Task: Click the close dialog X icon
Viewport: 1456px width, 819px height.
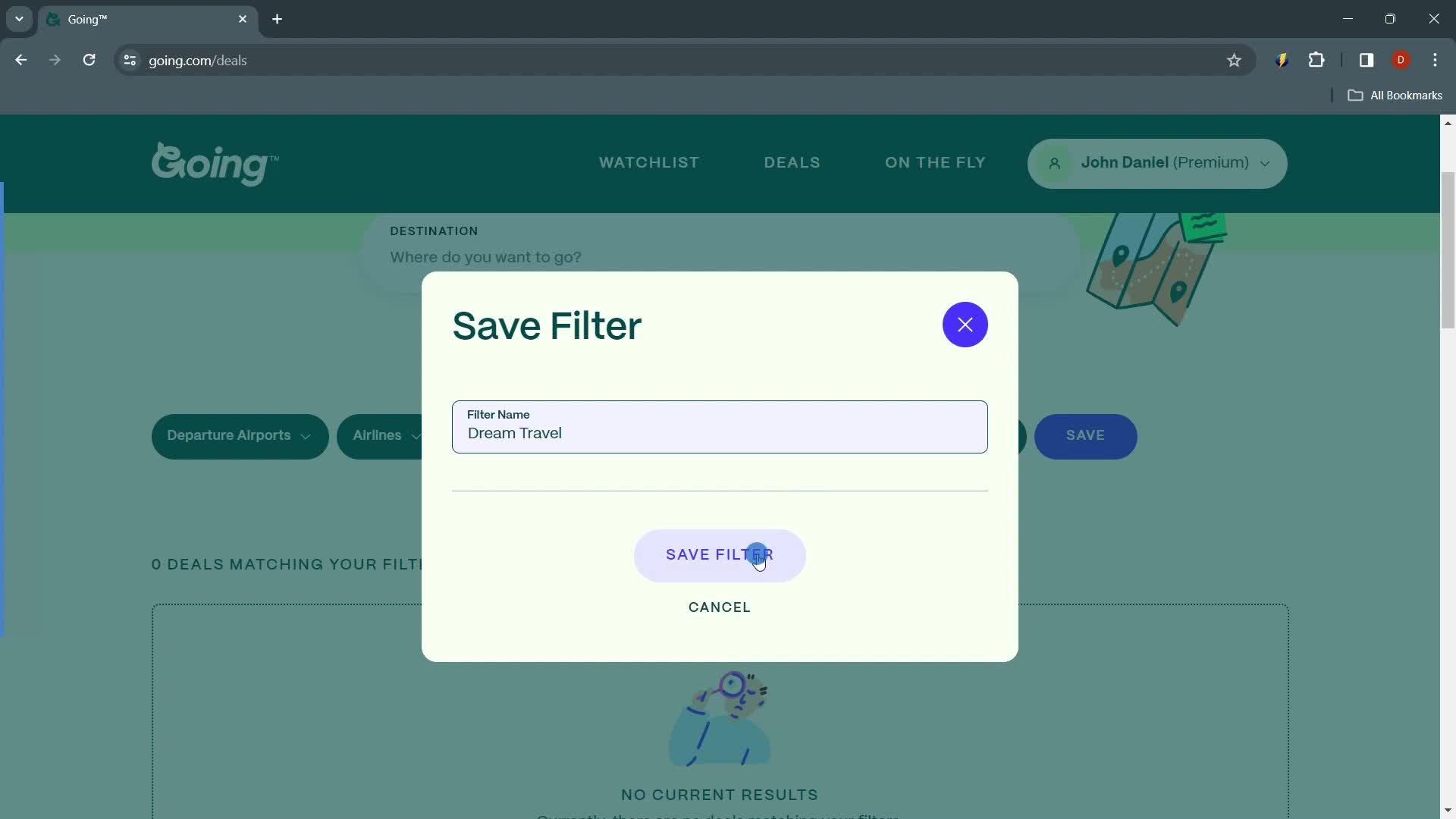Action: coord(965,324)
